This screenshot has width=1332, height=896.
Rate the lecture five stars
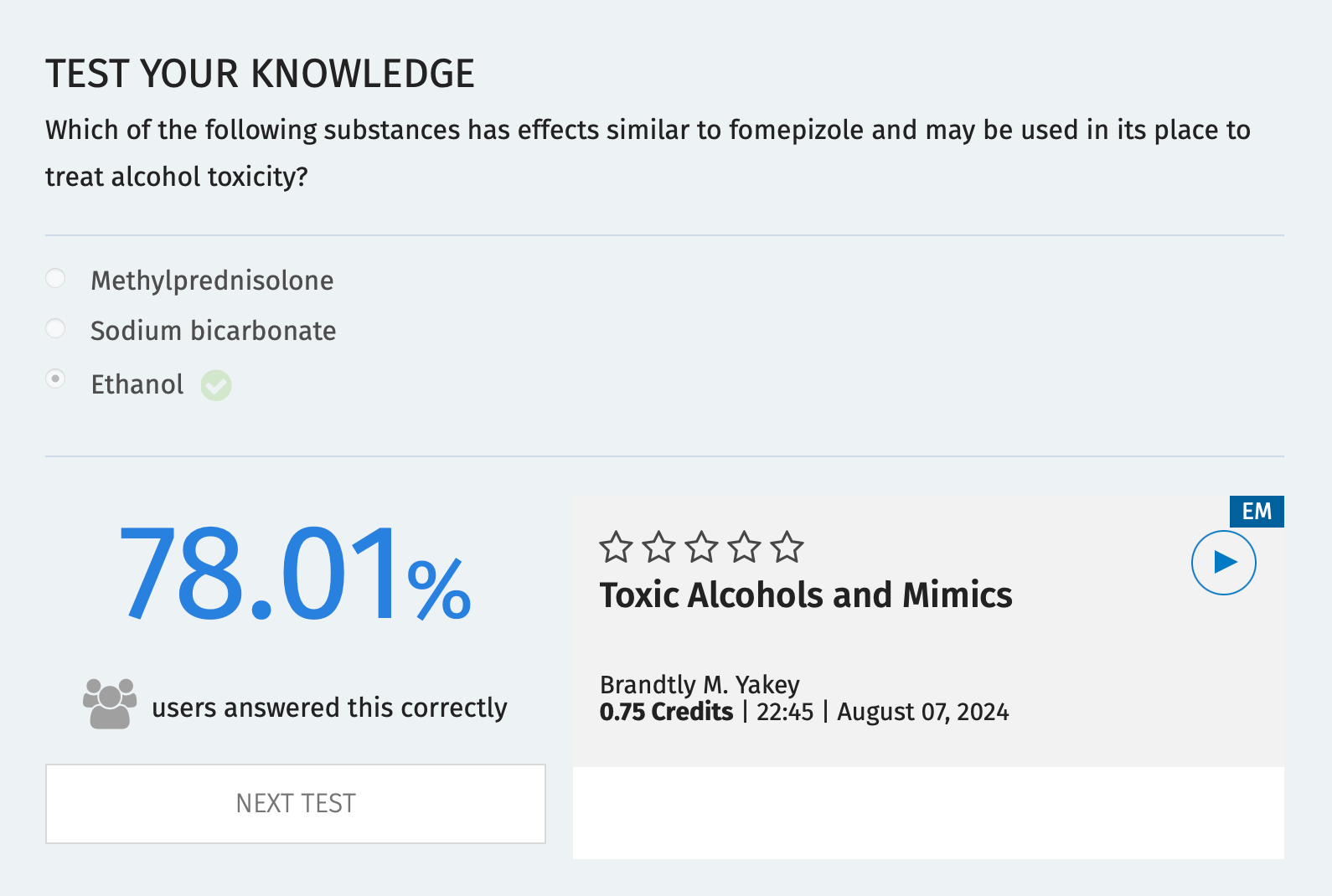click(x=787, y=548)
